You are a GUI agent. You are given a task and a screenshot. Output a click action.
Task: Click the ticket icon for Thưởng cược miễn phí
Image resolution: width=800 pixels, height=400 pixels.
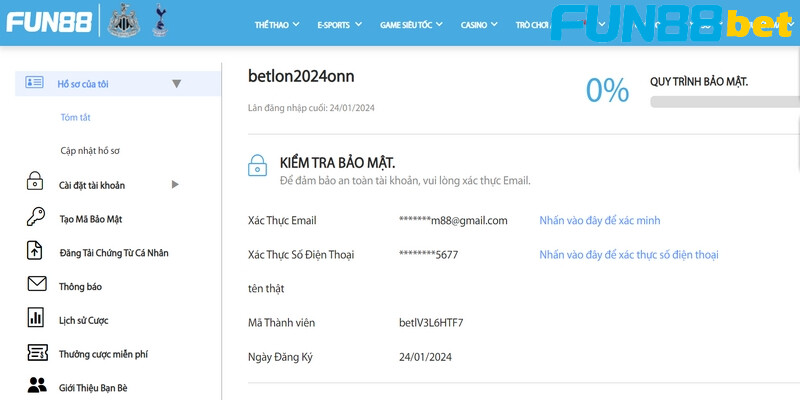pos(37,353)
